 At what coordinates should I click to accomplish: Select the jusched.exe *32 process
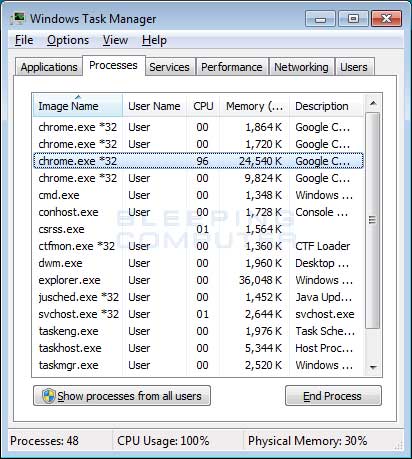coord(198,297)
